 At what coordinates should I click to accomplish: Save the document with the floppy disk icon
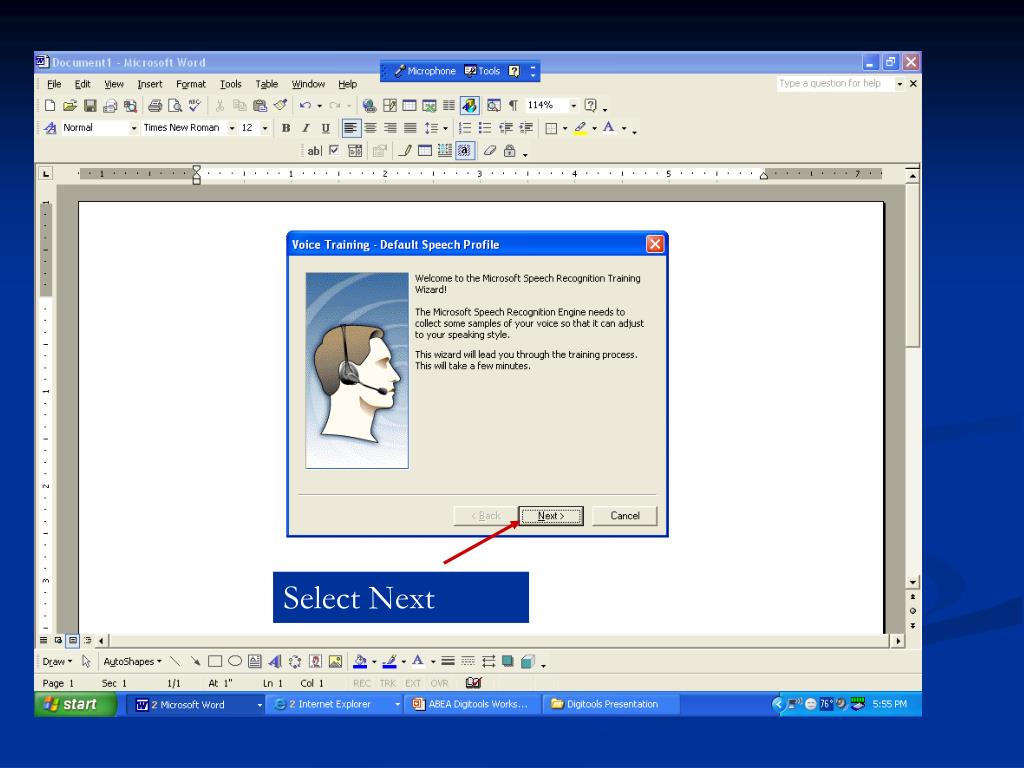pos(90,105)
